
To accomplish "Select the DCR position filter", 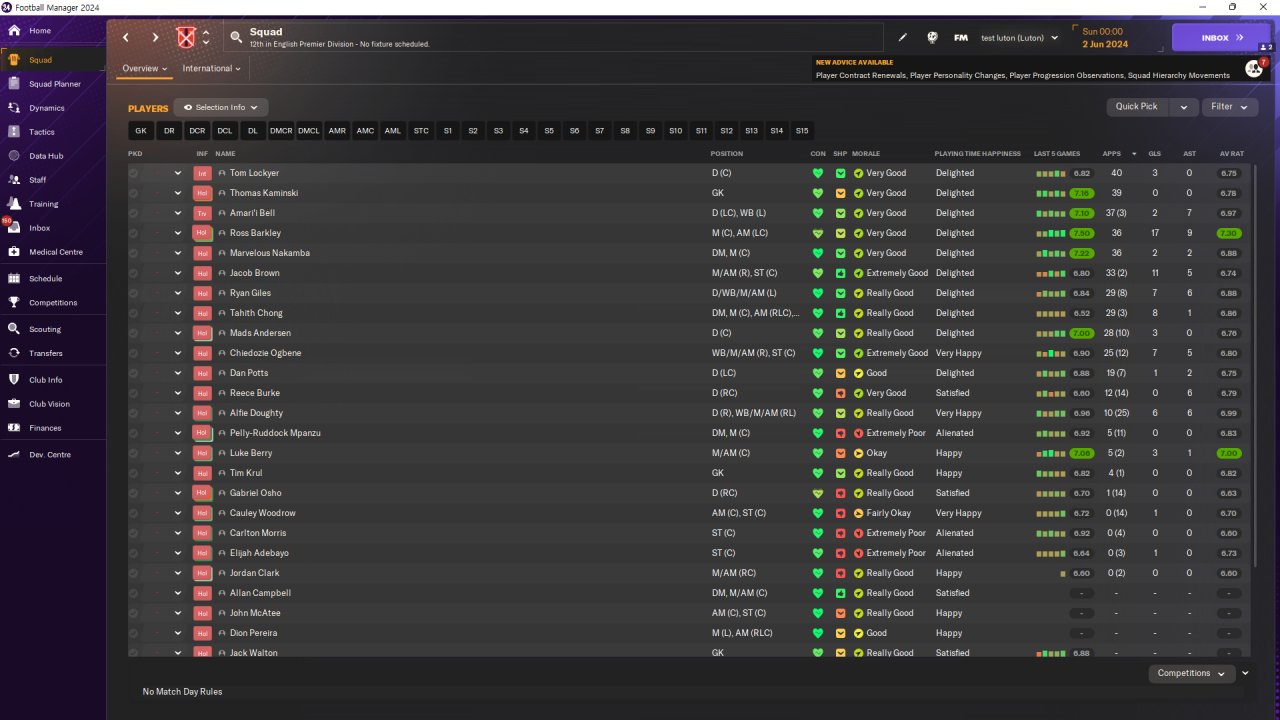I will coord(197,131).
